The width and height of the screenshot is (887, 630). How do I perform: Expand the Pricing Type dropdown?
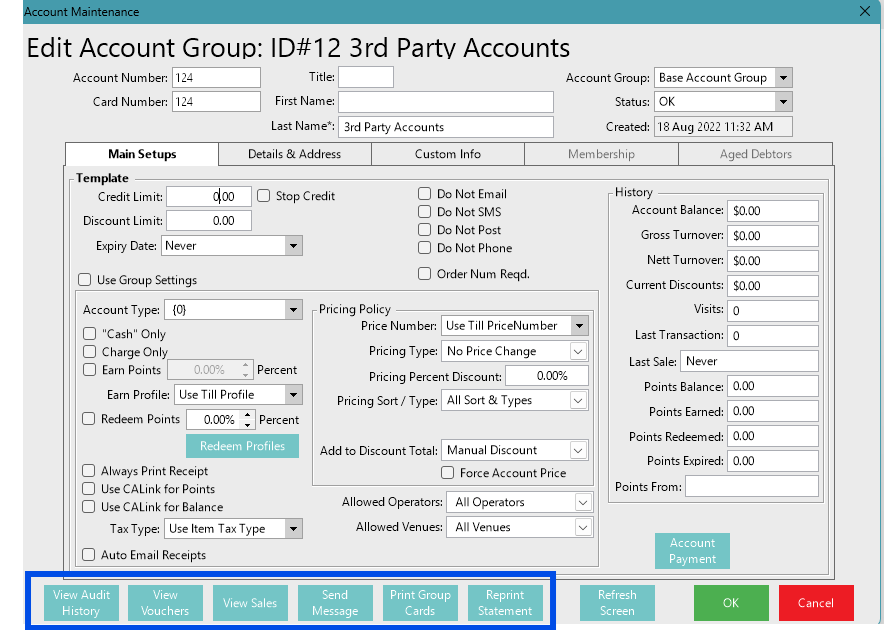pyautogui.click(x=578, y=351)
